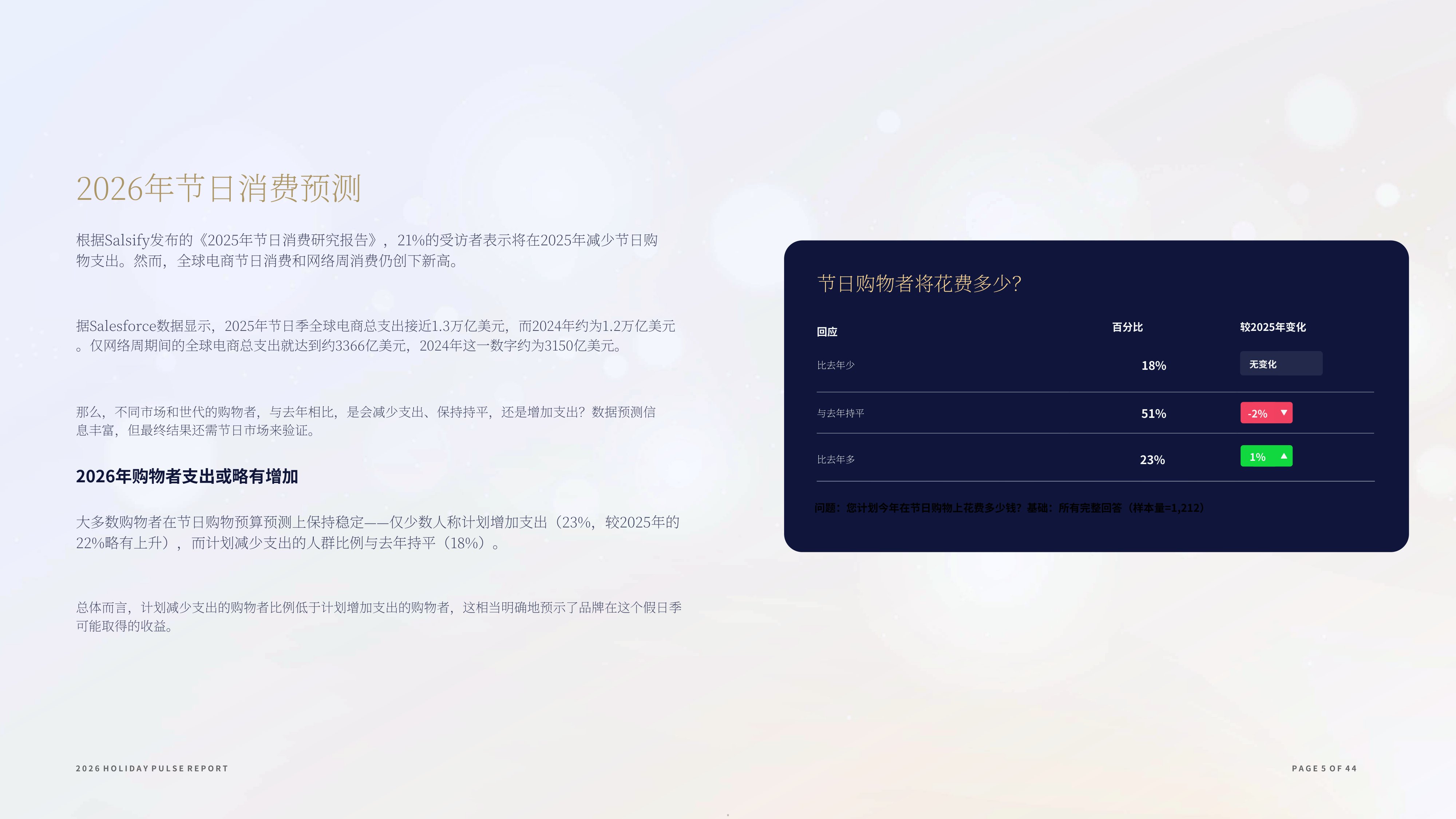Click the paragraph starting 那么，不同市场和世代

click(x=366, y=421)
